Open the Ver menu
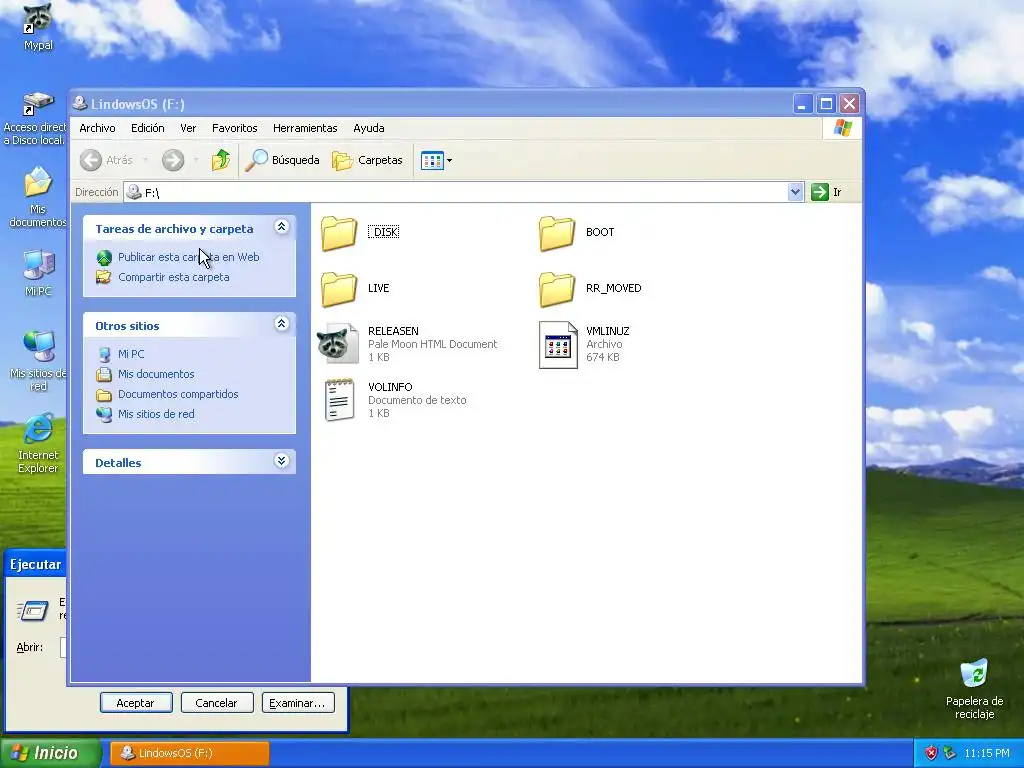The image size is (1024, 768). click(188, 128)
